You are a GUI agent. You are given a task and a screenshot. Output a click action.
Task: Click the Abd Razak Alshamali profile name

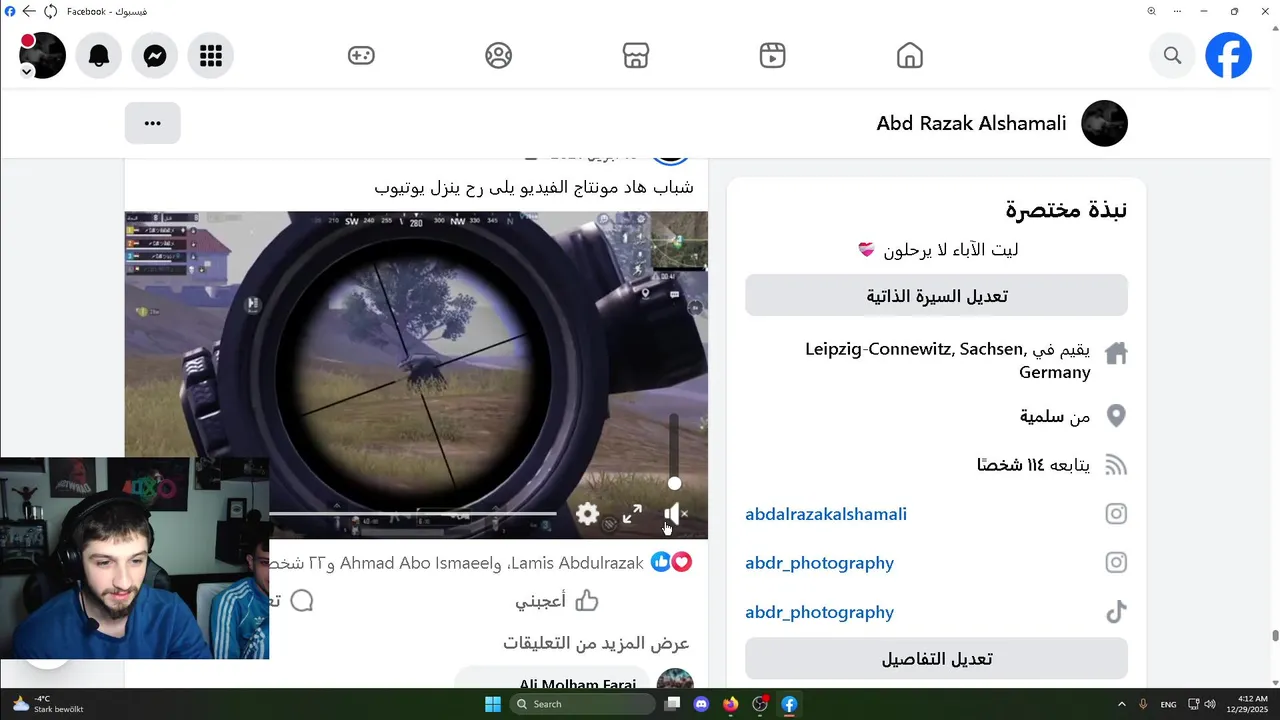click(x=971, y=123)
